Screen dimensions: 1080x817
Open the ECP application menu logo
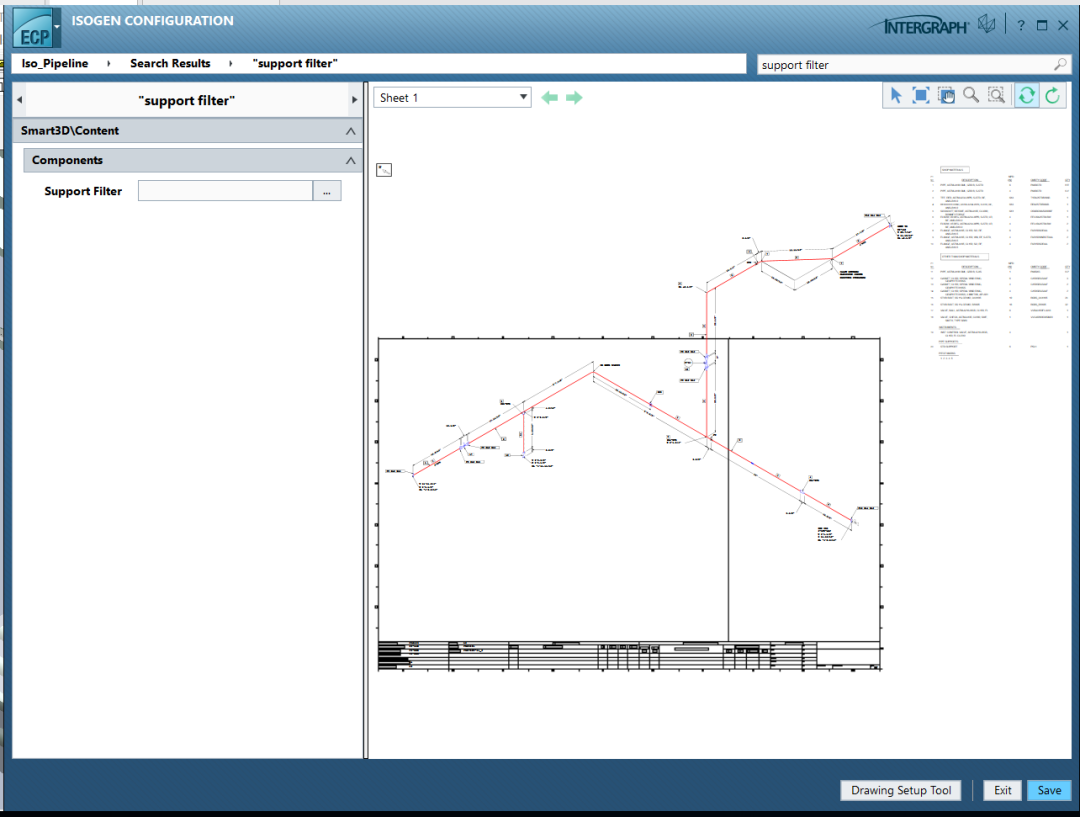click(34, 29)
